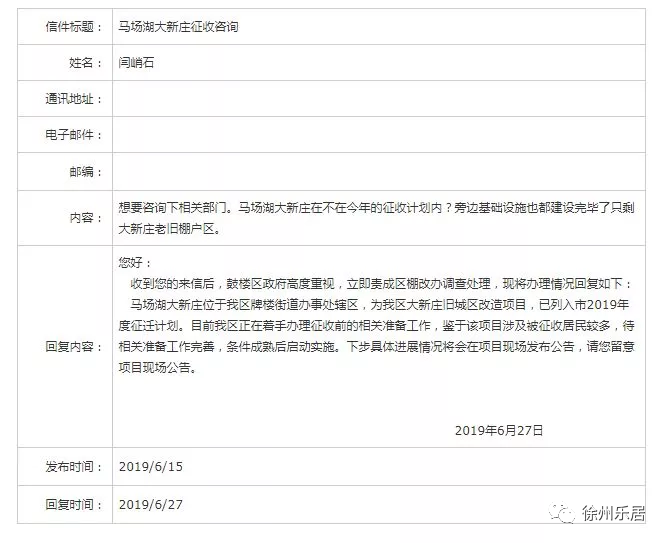Viewport: 667px width, 543px height.
Task: Click the 通讯地址 label
Action: 74,99
